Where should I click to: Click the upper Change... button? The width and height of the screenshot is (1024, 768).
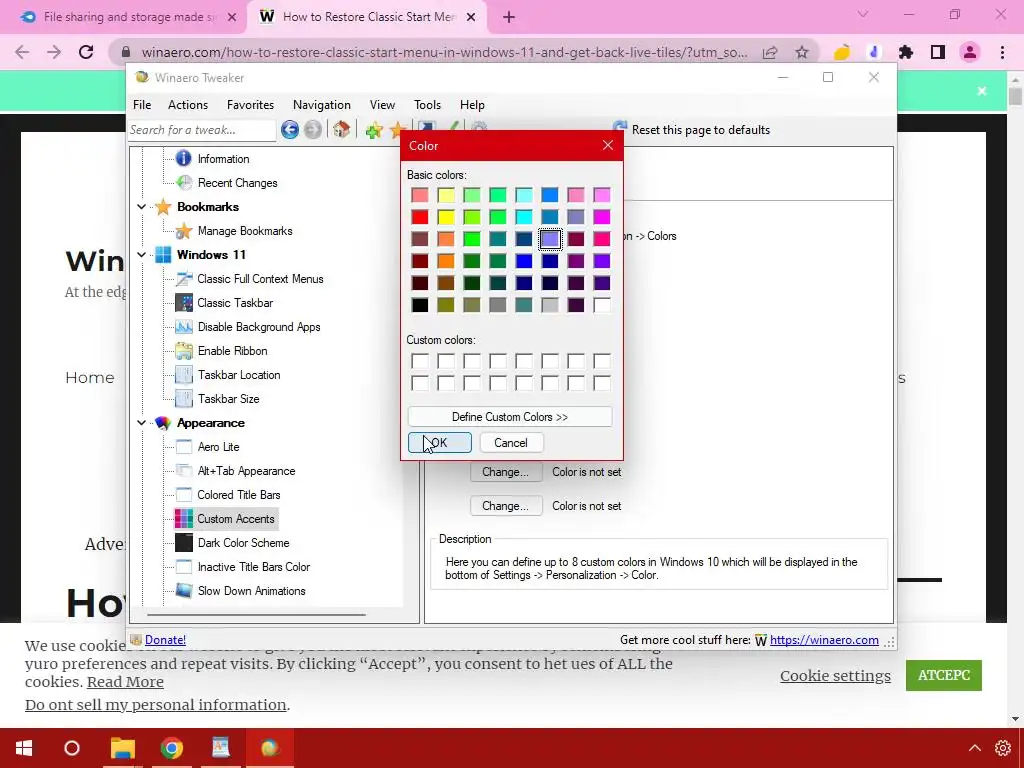pos(505,472)
